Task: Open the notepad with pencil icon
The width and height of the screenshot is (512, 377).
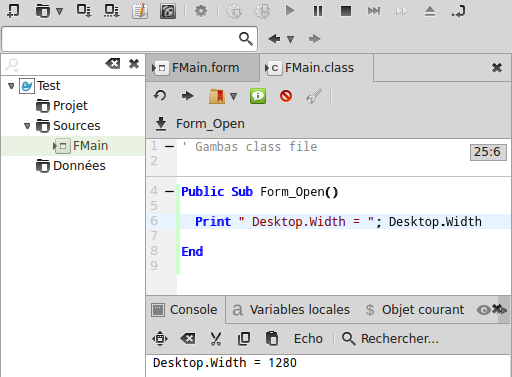Action: coord(140,11)
